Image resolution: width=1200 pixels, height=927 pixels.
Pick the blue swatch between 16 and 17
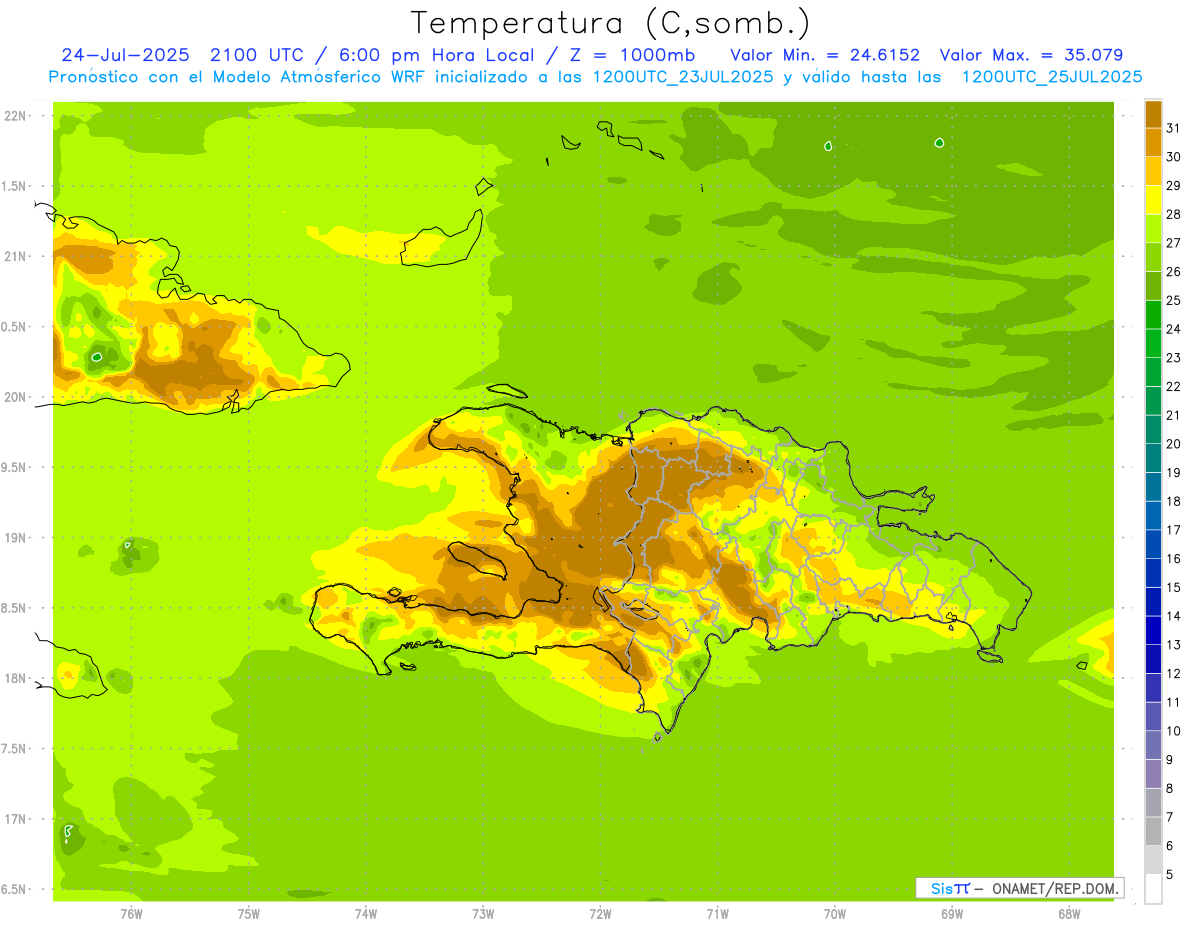pyautogui.click(x=1153, y=545)
